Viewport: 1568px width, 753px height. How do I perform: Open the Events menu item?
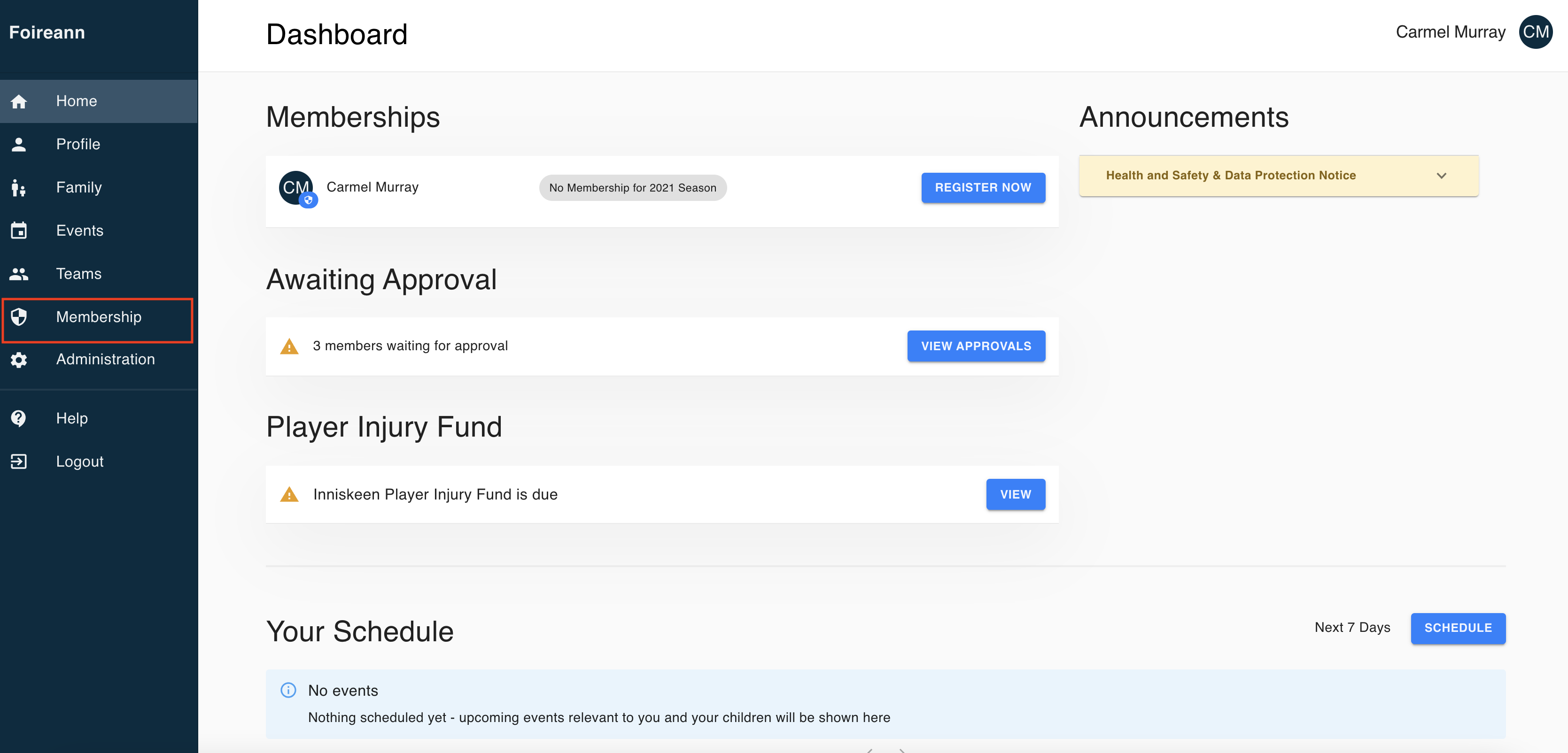[x=99, y=231]
